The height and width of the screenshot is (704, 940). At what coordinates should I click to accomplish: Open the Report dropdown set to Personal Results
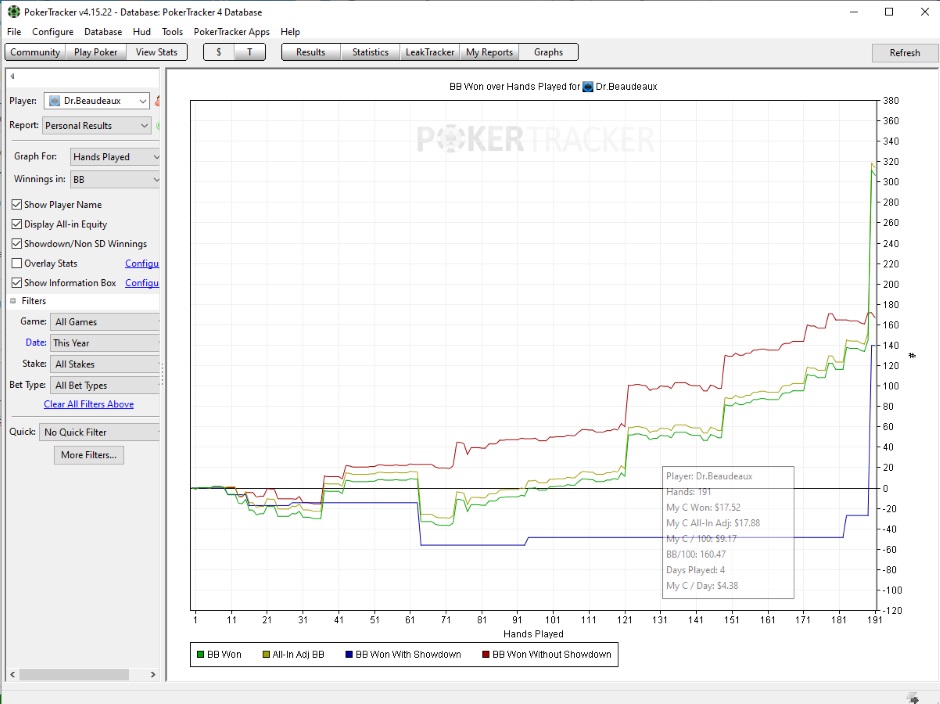[x=97, y=125]
